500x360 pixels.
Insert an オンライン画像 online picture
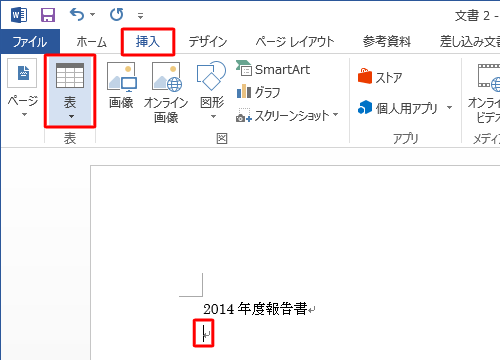pos(166,92)
